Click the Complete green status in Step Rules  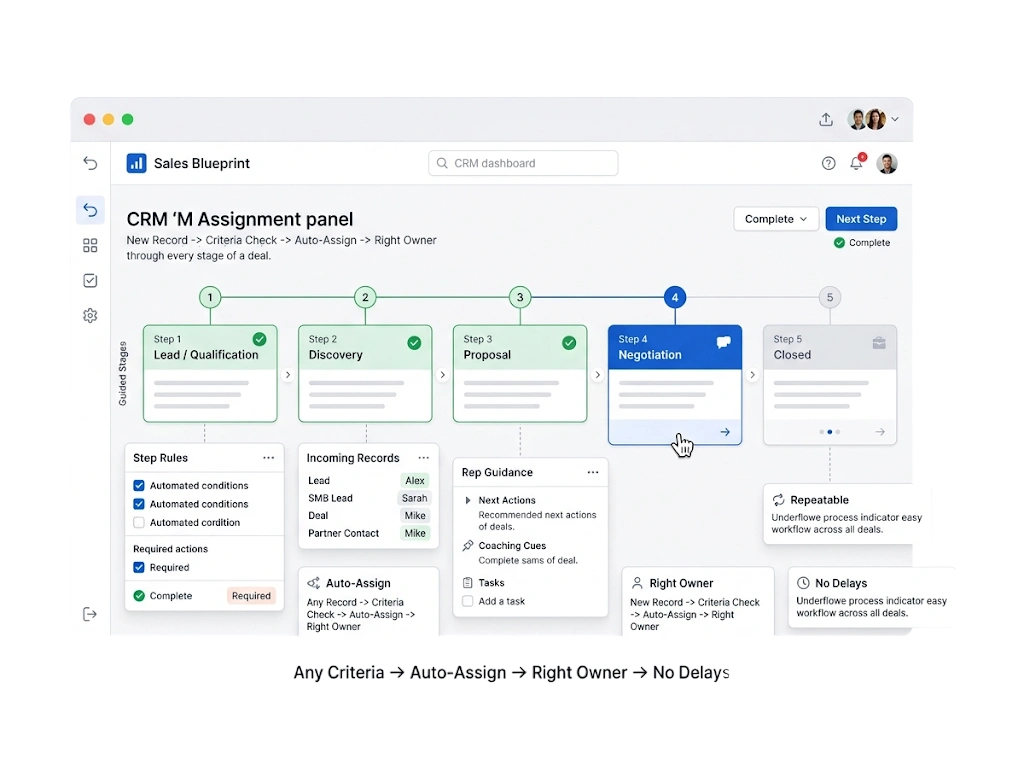(163, 596)
